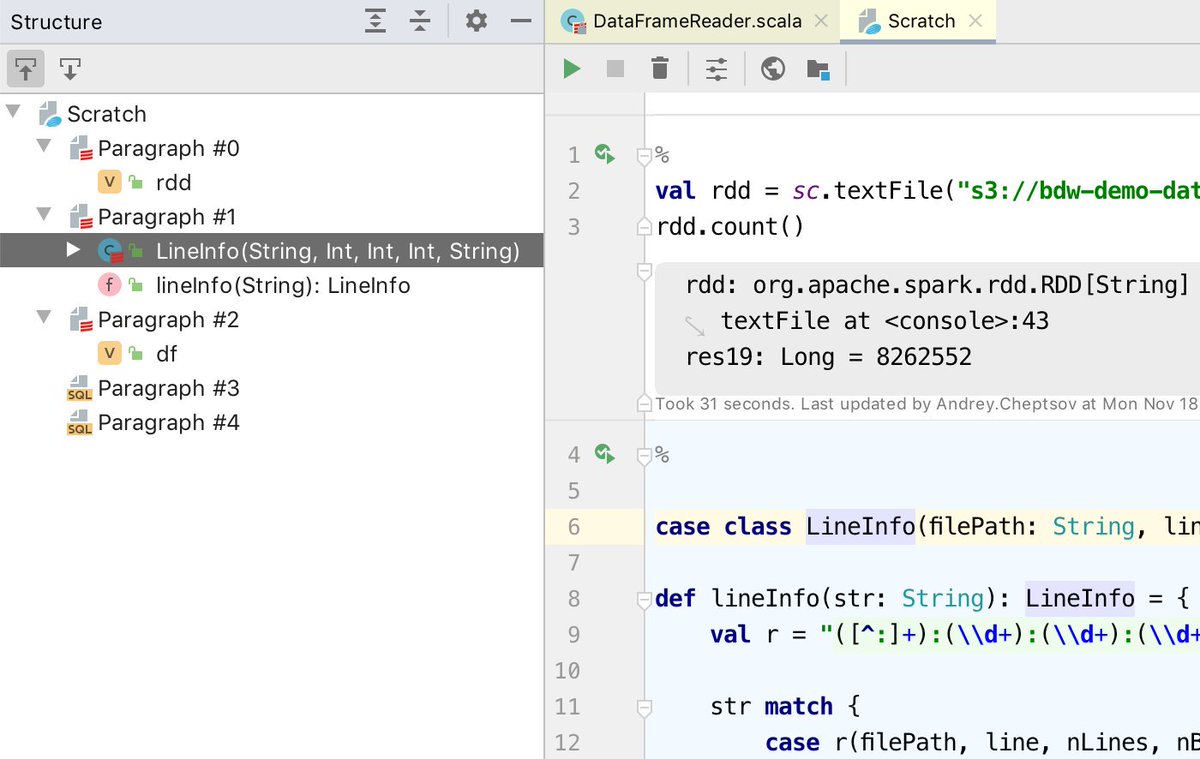Run paragraph at line 4 gutter icon

tap(604, 453)
